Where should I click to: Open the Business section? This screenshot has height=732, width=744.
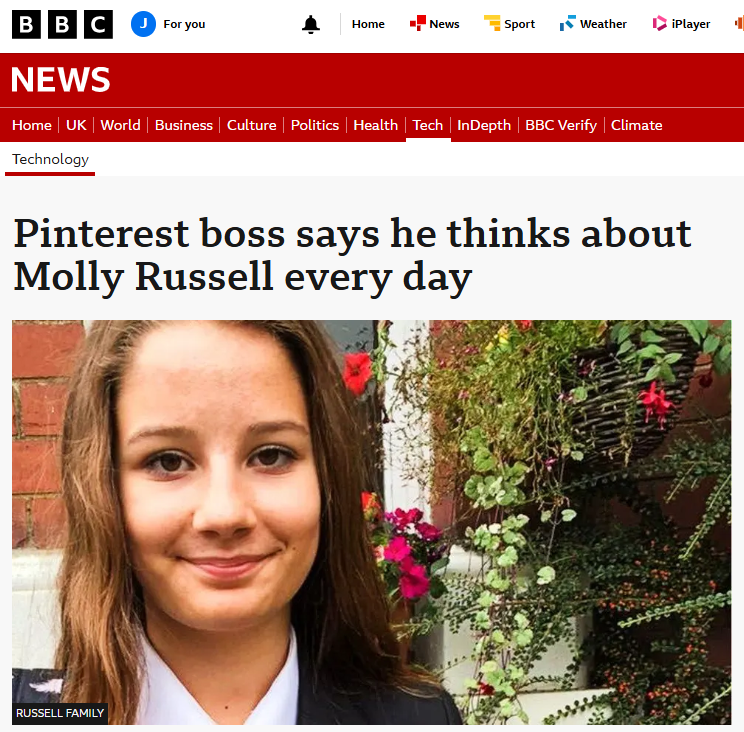pyautogui.click(x=184, y=125)
